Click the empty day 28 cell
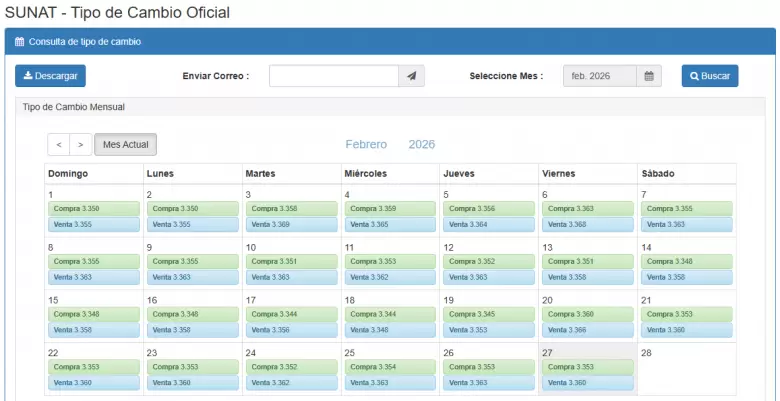This screenshot has height=401, width=780. (x=686, y=372)
